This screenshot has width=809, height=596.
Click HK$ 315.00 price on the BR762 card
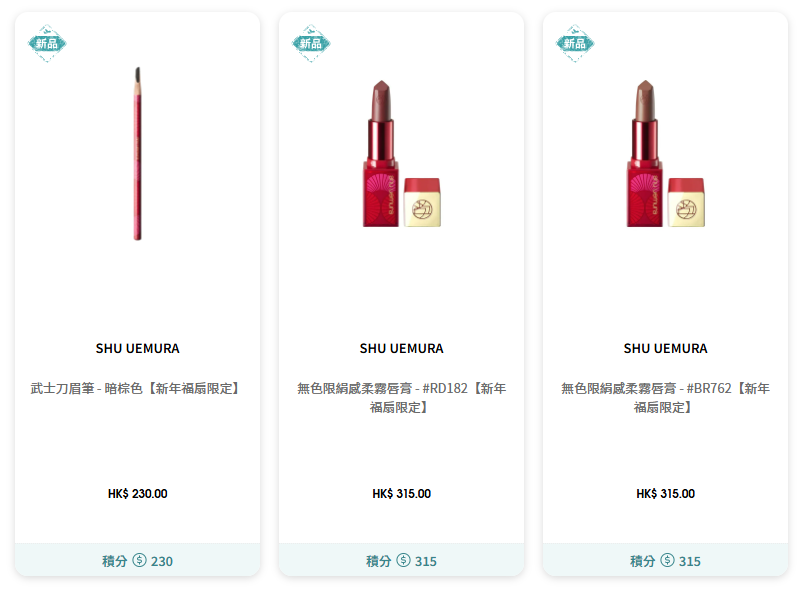(x=666, y=494)
